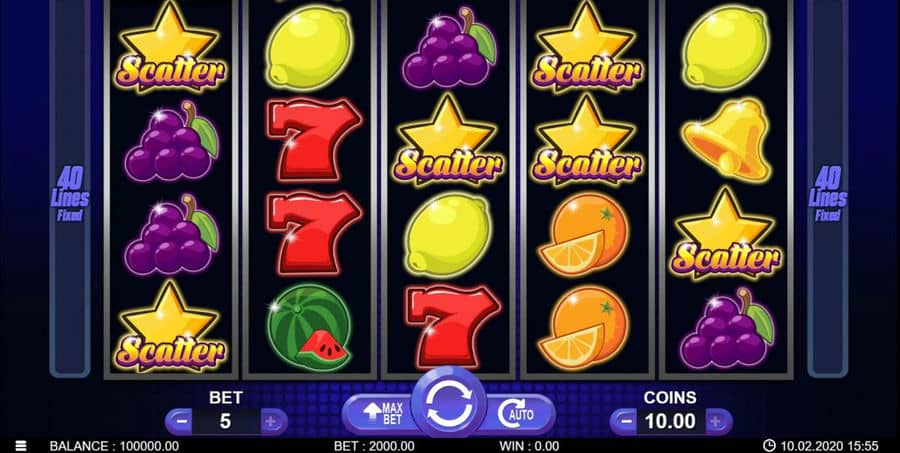Increase the bet with plus button
The height and width of the screenshot is (453, 900).
[x=271, y=422]
